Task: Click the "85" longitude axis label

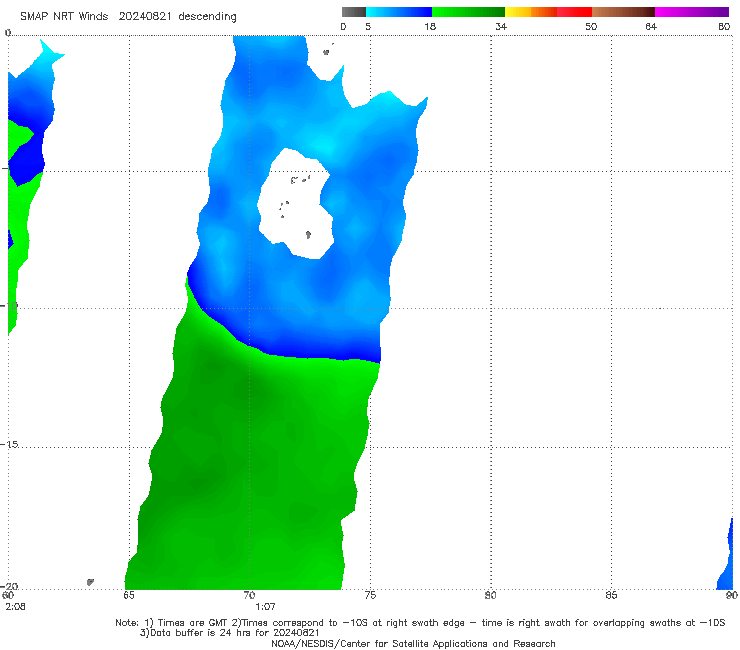Action: tap(611, 595)
